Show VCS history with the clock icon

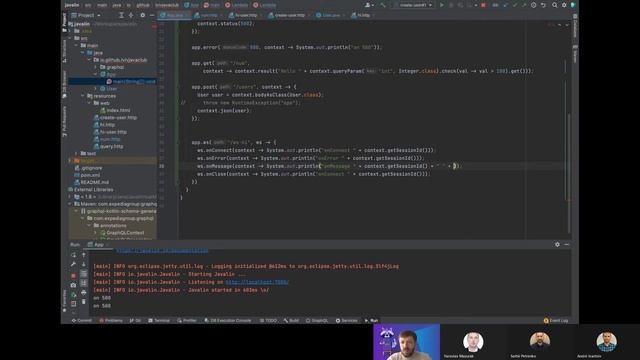click(533, 5)
